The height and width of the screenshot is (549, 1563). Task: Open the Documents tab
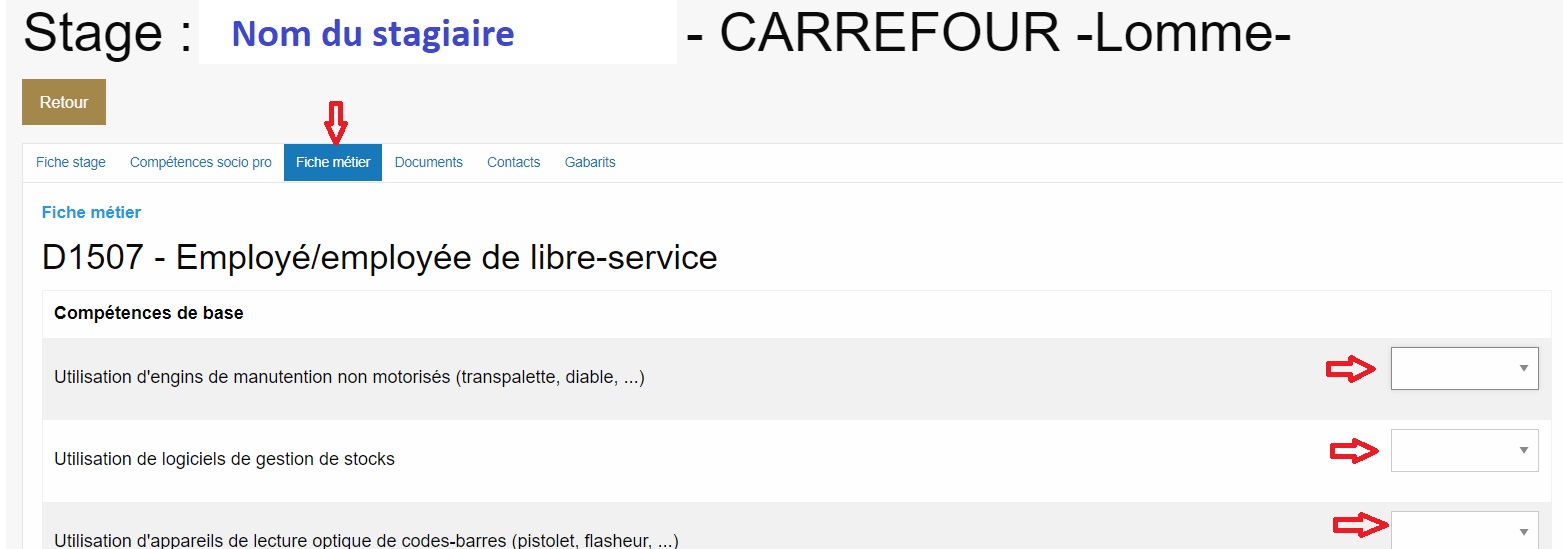pos(429,162)
